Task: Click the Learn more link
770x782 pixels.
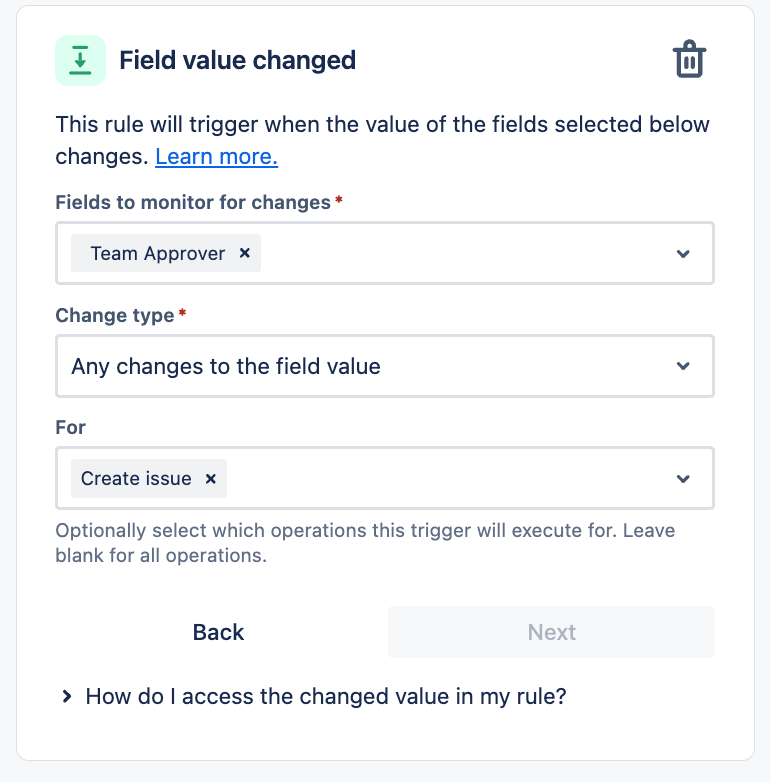Action: (x=216, y=157)
